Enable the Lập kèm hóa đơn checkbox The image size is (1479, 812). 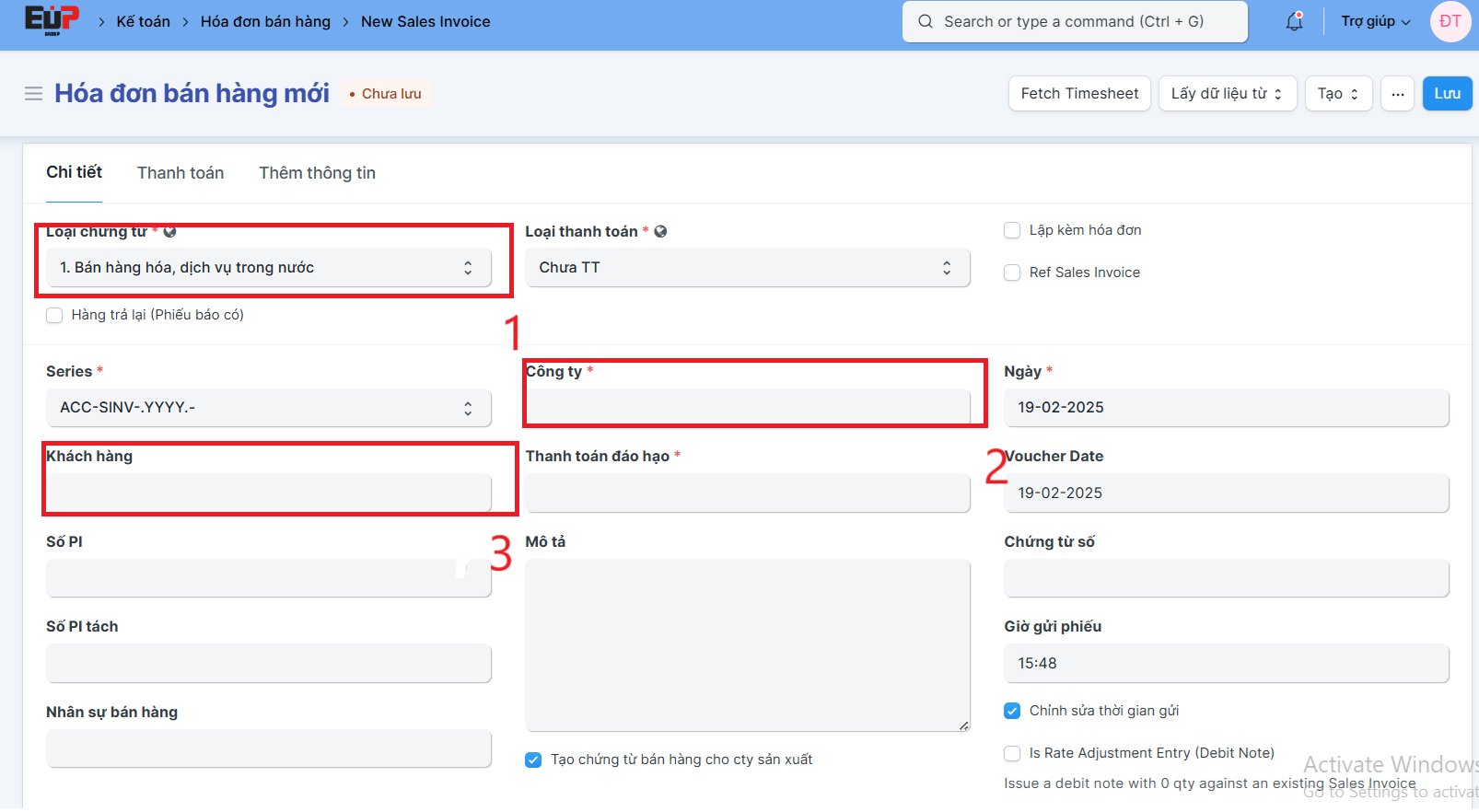click(1012, 230)
